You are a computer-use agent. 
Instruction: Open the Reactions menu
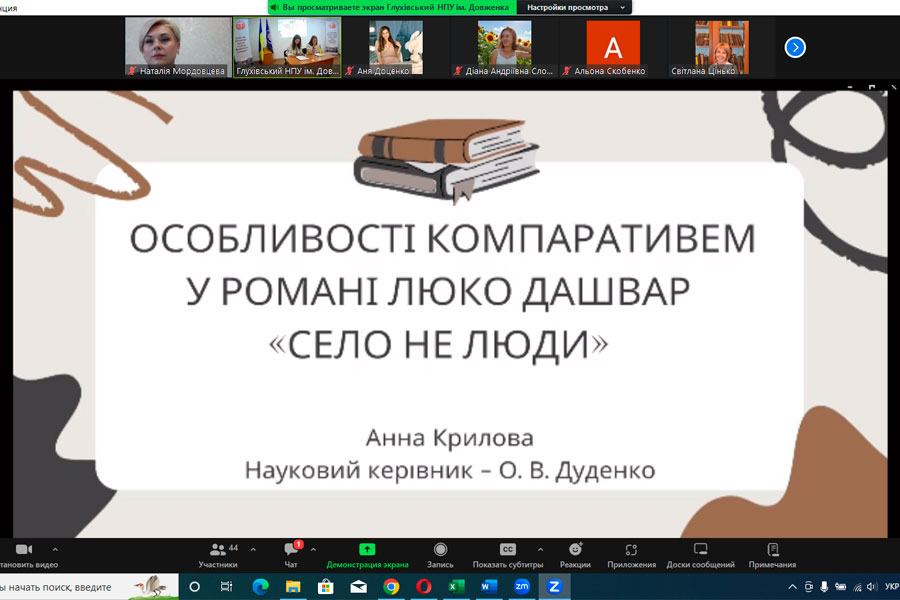(x=575, y=555)
